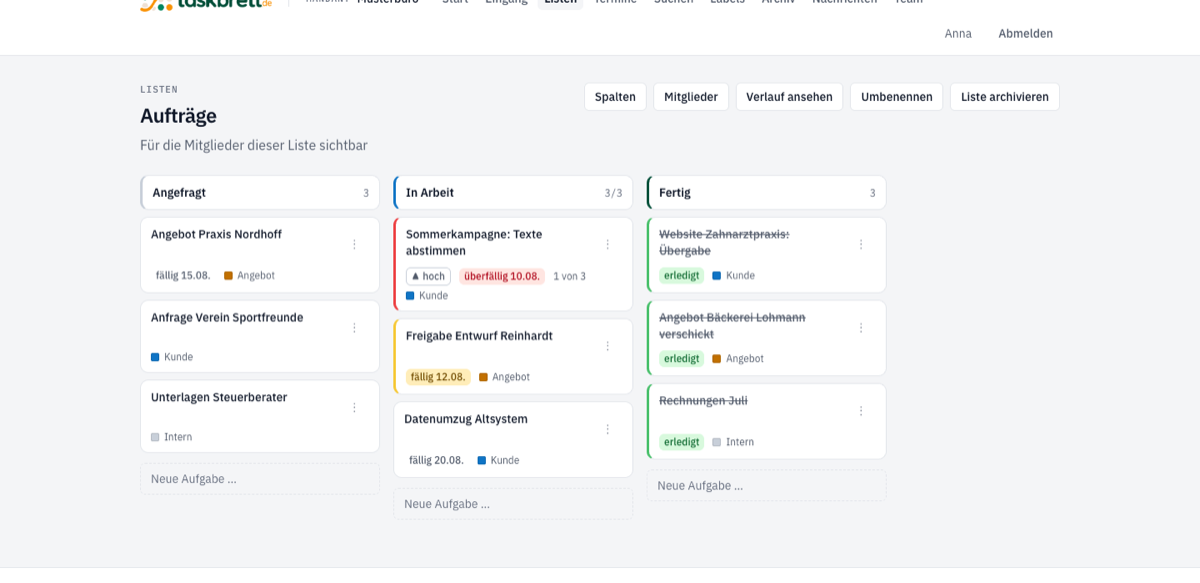Click the Intern label on Rechnungen Juli card

(733, 441)
